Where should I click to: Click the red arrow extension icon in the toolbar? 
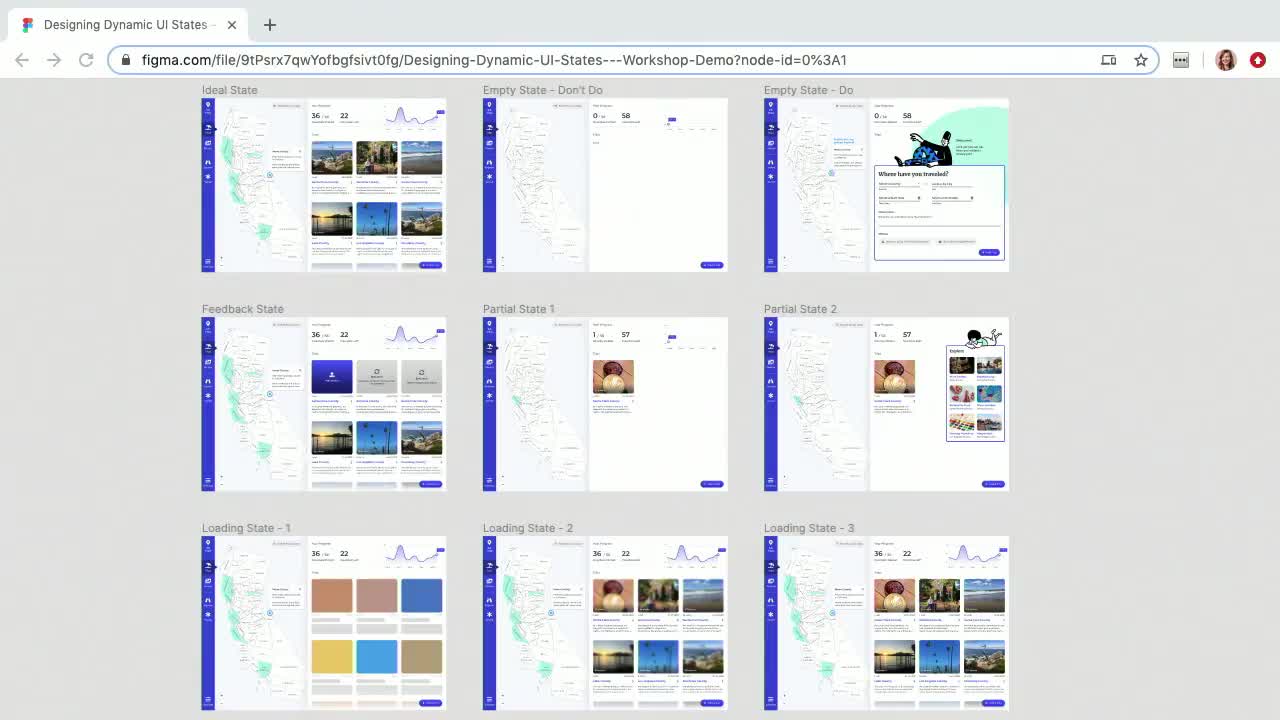(x=1258, y=60)
